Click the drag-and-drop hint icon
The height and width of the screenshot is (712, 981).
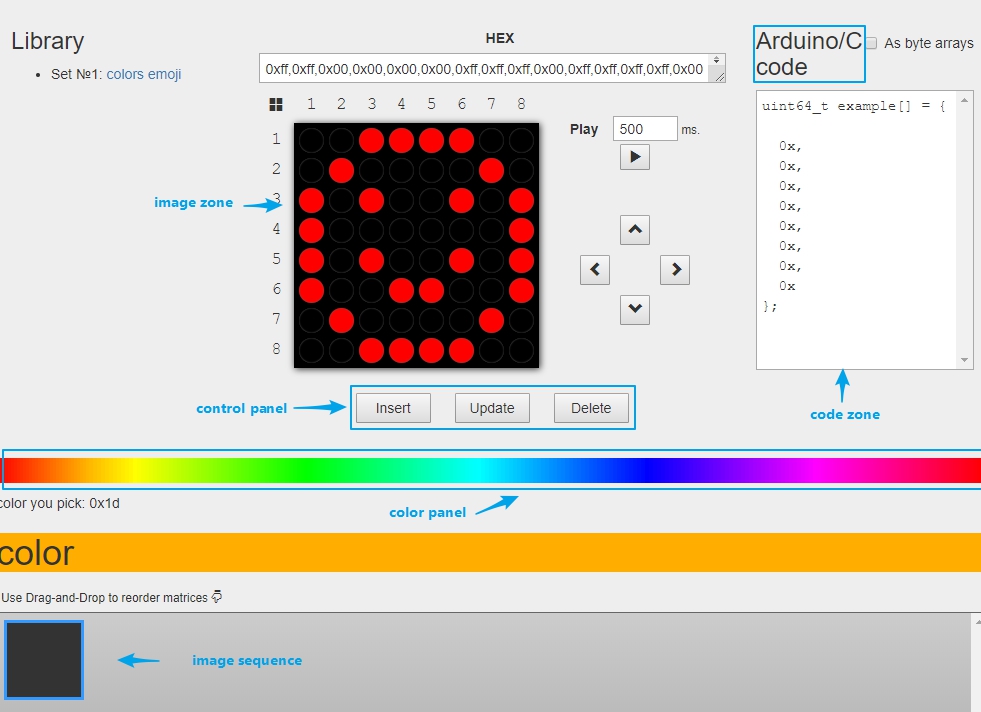217,597
